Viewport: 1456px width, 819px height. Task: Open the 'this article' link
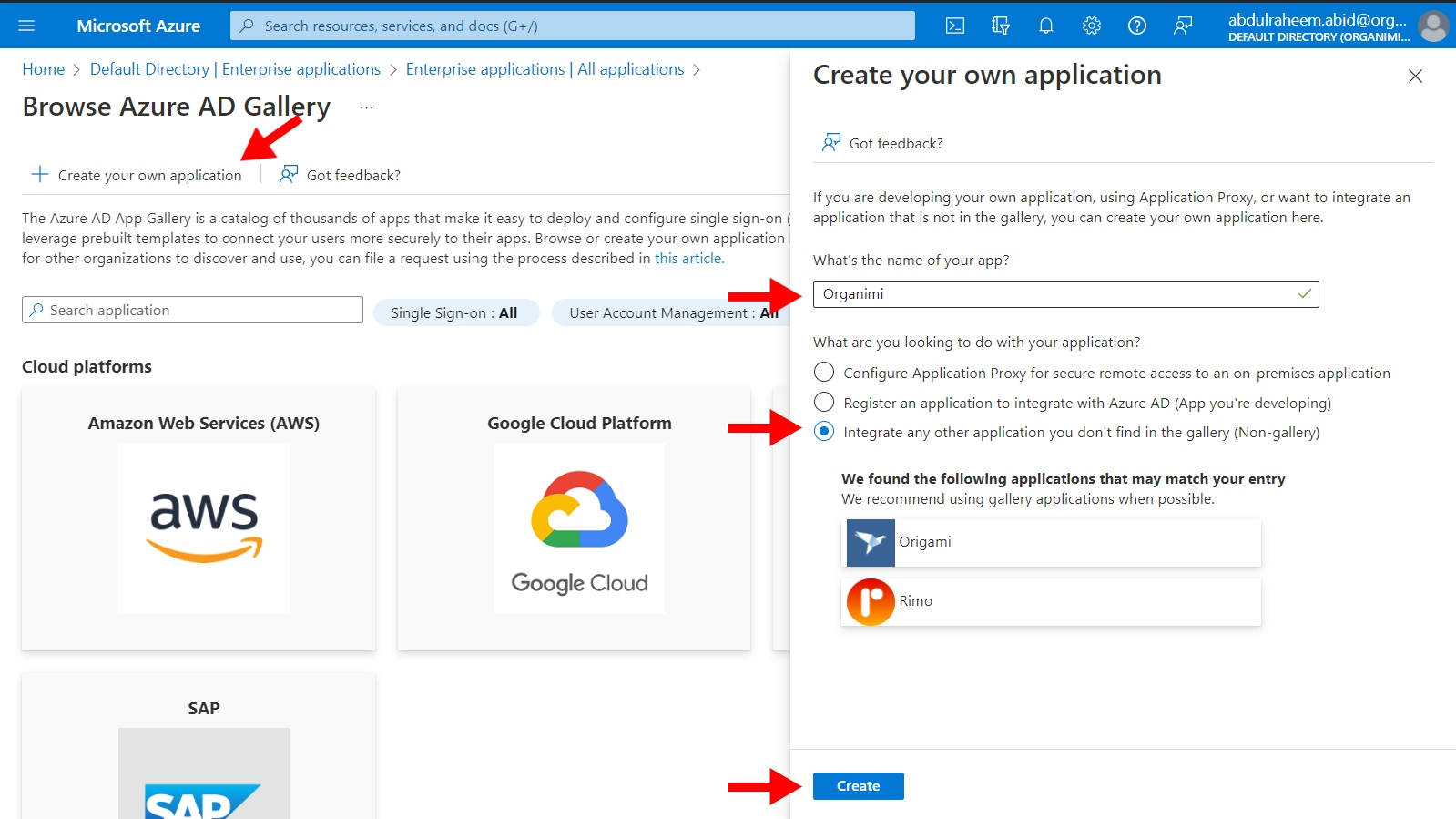688,258
